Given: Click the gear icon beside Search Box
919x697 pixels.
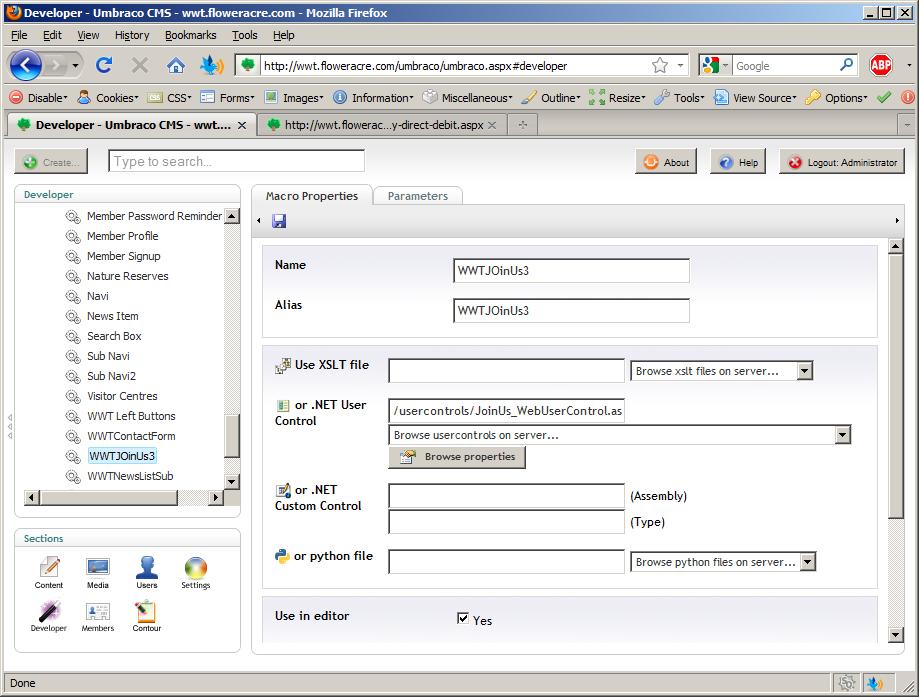Looking at the screenshot, I should [x=73, y=336].
